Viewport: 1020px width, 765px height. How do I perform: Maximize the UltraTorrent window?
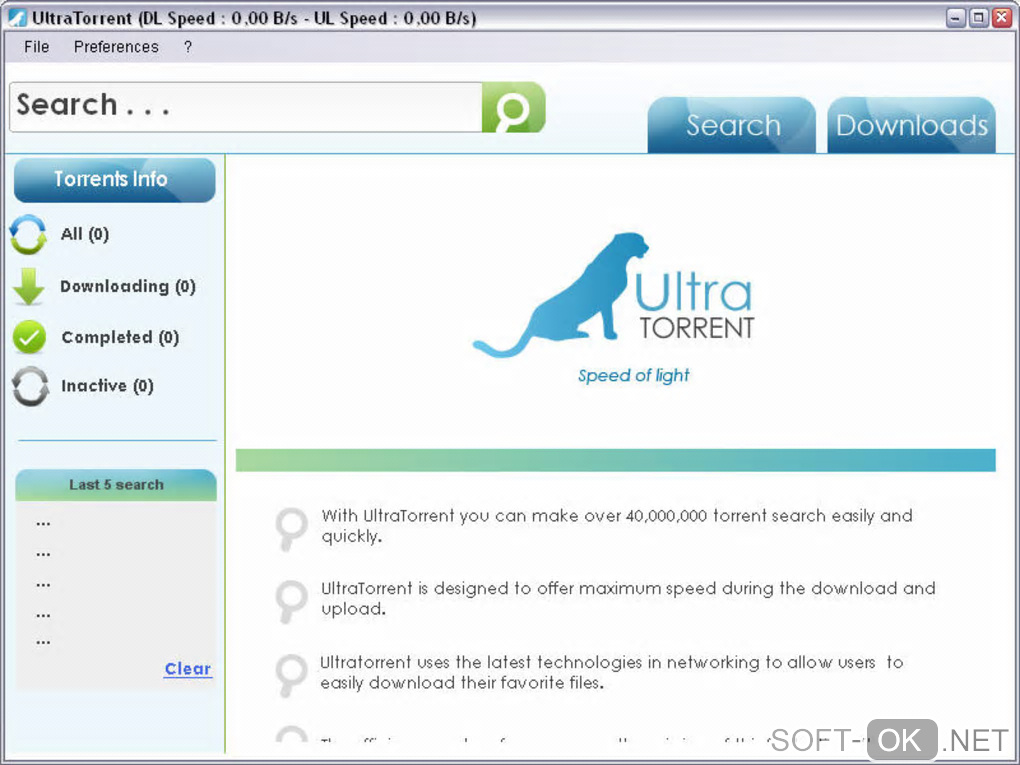[x=978, y=18]
